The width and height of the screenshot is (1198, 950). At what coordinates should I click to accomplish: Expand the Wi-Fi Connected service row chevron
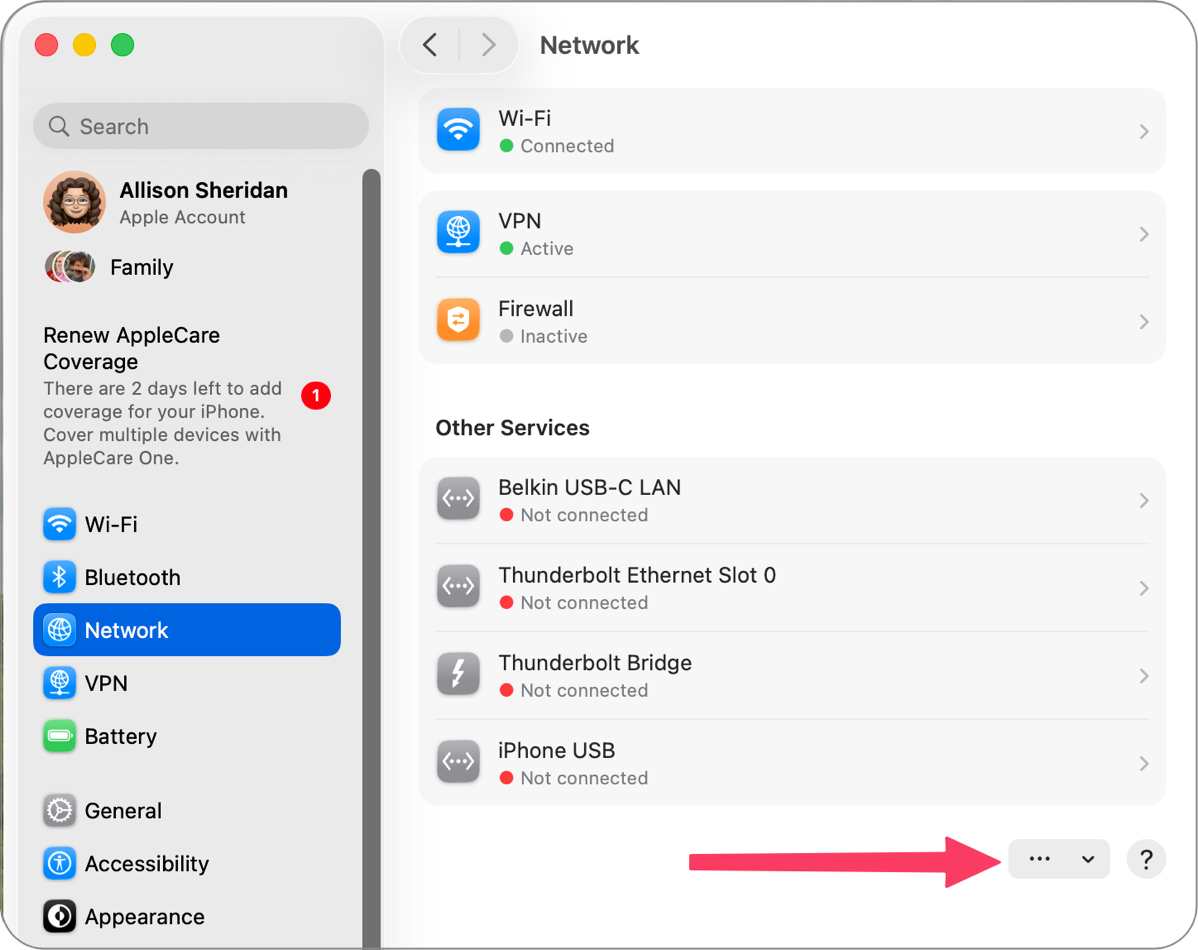point(1143,131)
